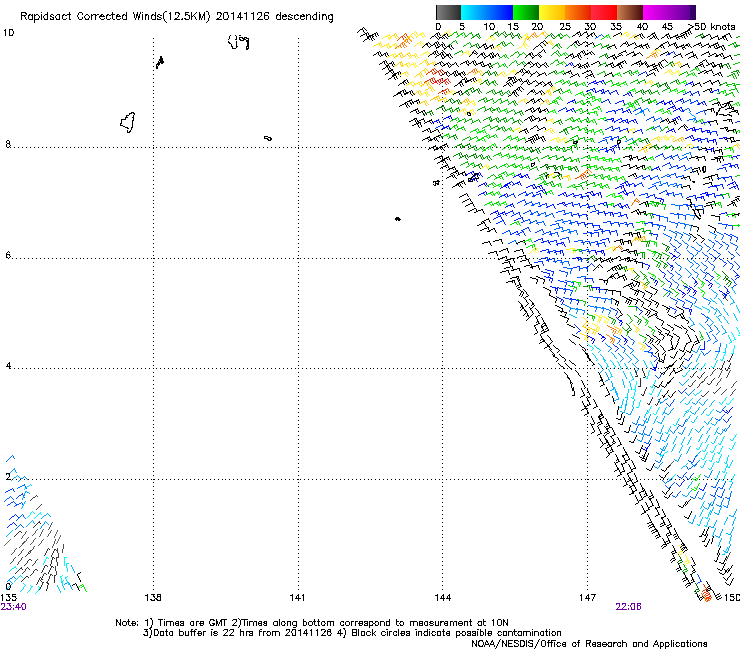Click the longitude label '144'

(443, 598)
